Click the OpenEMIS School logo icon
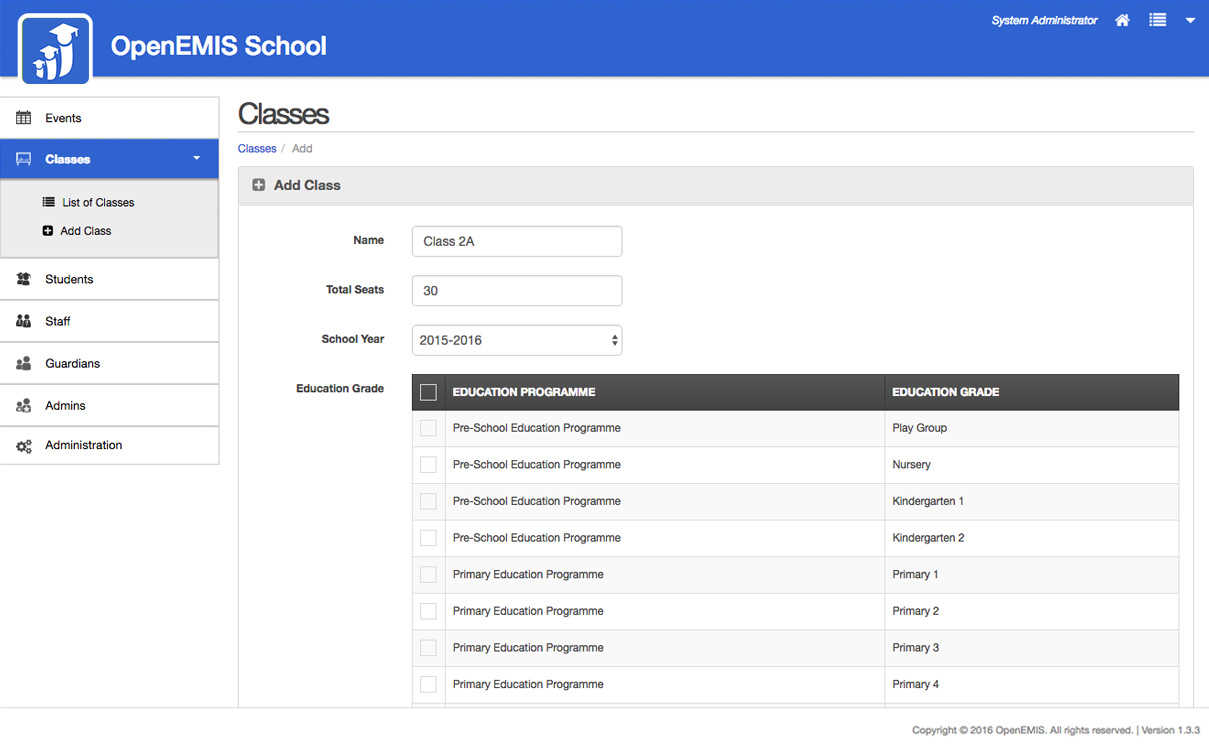 (x=55, y=48)
